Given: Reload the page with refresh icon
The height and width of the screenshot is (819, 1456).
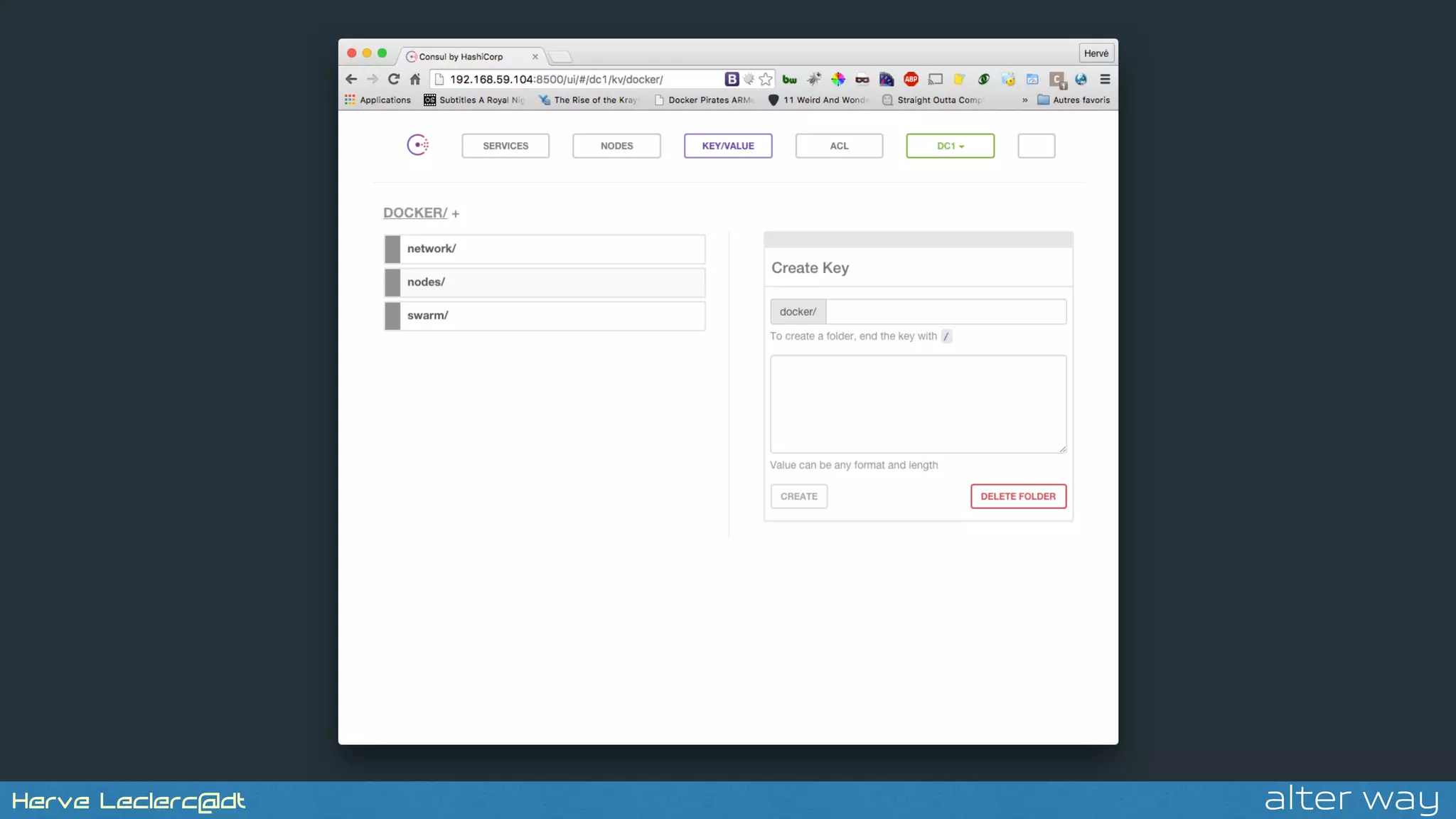Looking at the screenshot, I should coord(394,79).
